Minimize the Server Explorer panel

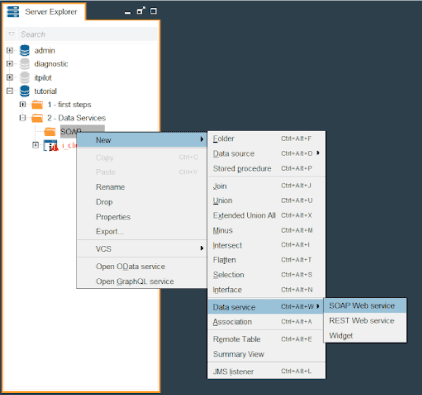128,12
